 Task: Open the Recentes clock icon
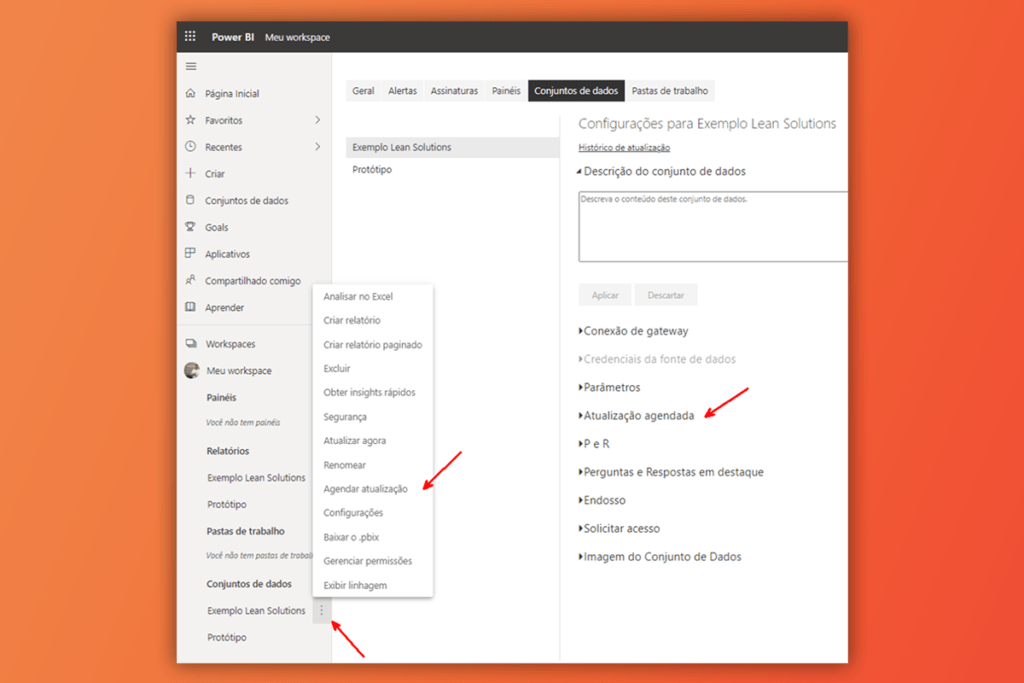(191, 147)
